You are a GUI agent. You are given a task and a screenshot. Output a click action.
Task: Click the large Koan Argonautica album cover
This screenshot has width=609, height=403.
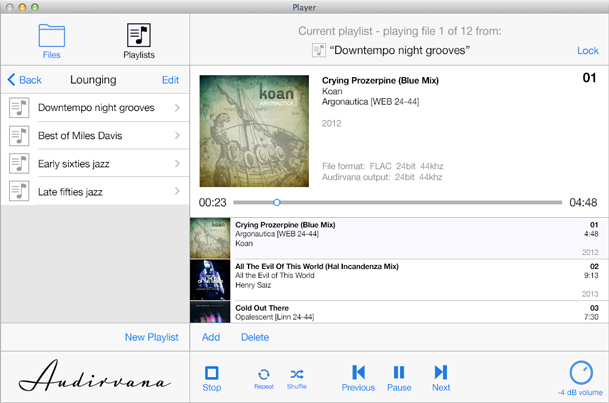click(x=254, y=131)
